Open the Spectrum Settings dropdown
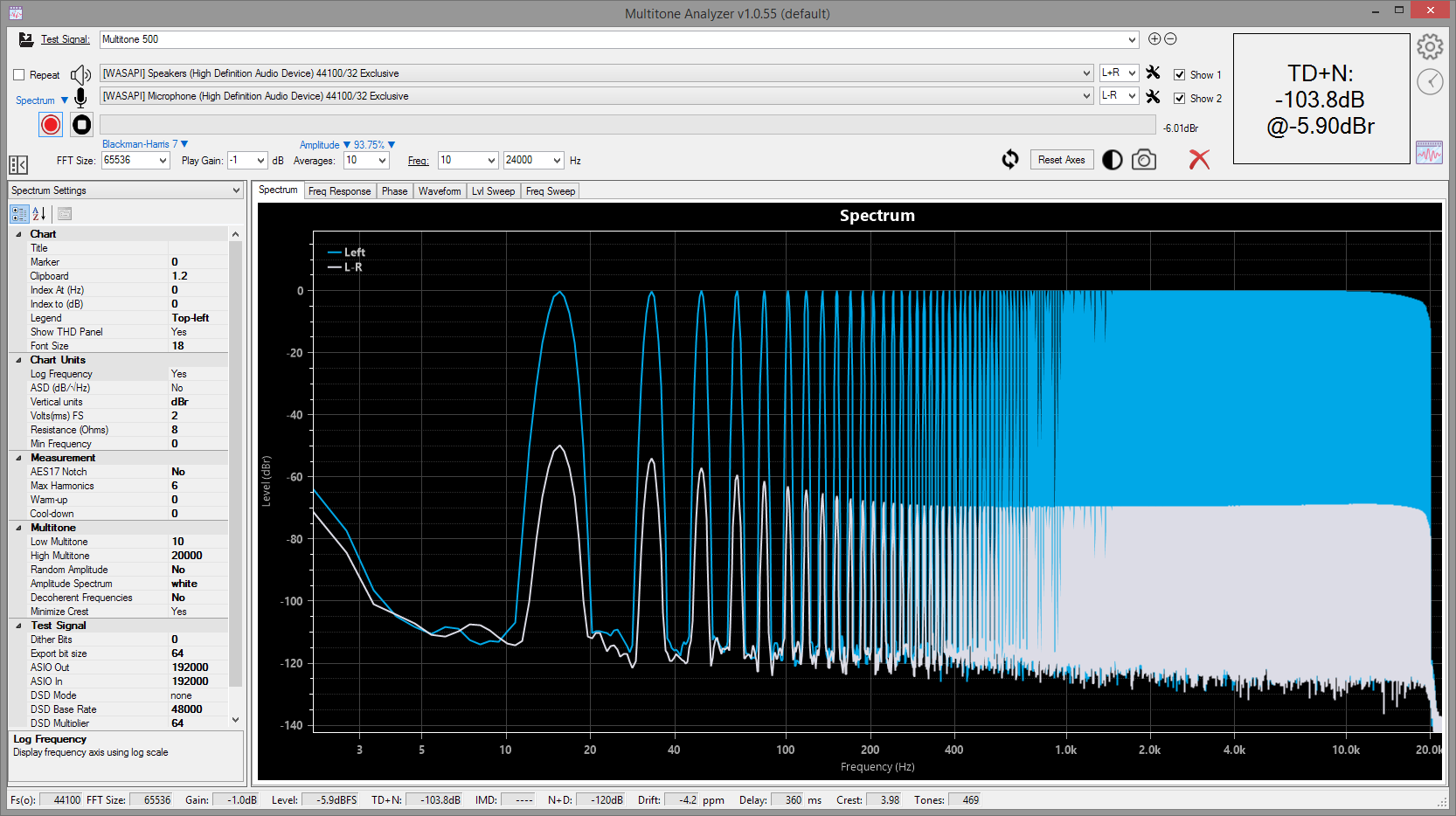1456x816 pixels. [x=236, y=190]
